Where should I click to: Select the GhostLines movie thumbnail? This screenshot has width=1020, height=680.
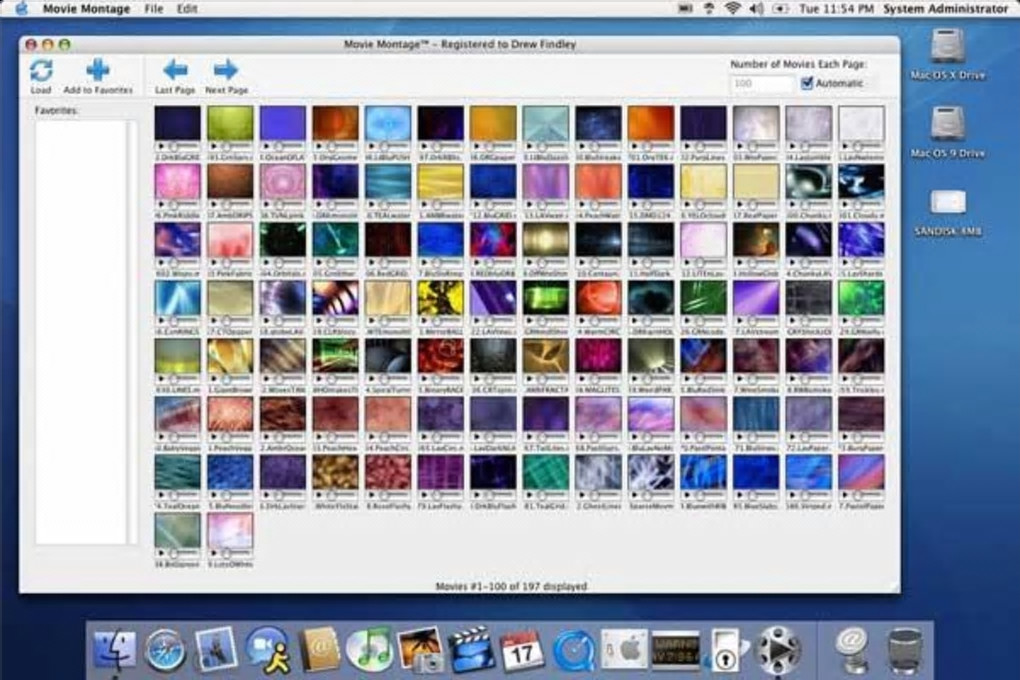(x=598, y=472)
